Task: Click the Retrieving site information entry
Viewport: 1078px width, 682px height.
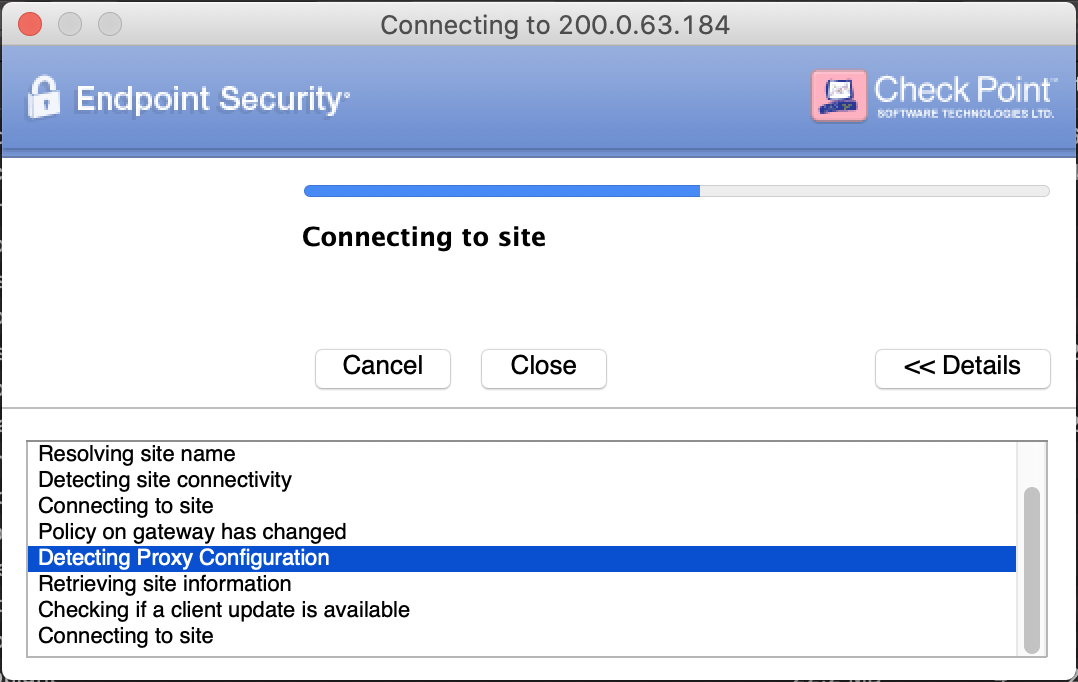Action: pyautogui.click(x=164, y=584)
